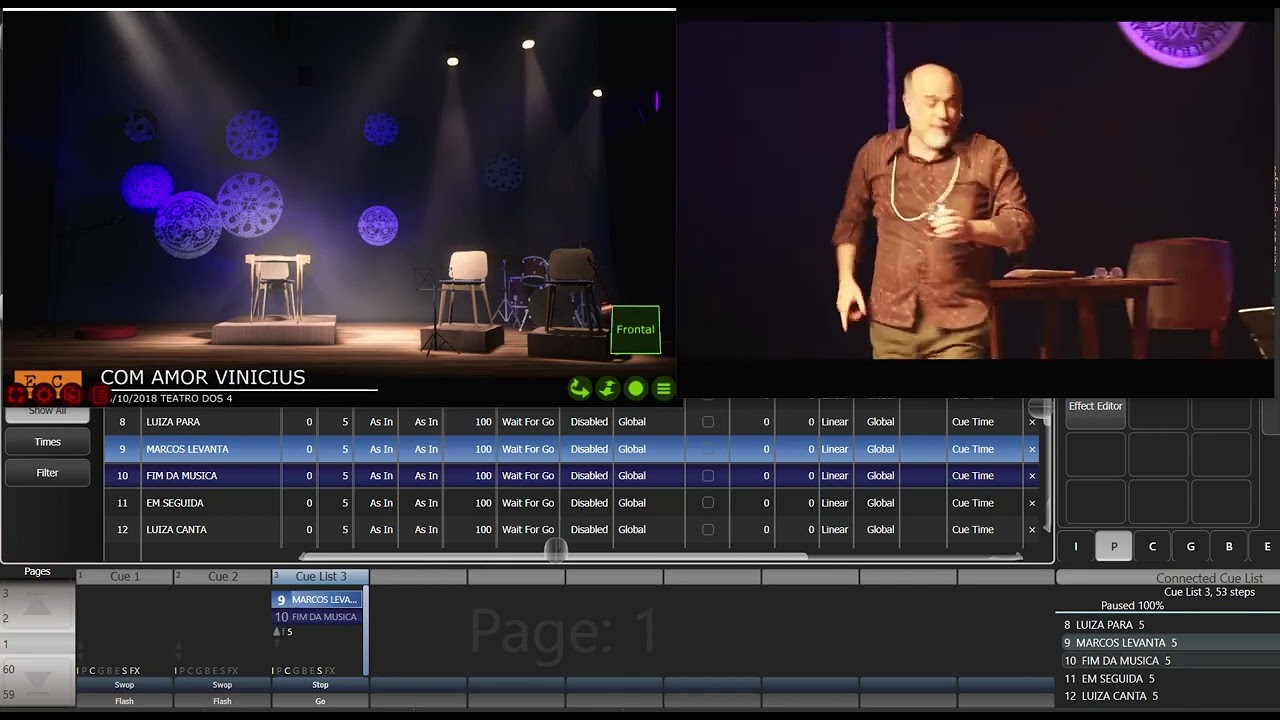
Task: Select 8 LUIZA PARA in Connected Cue List
Action: (x=1168, y=625)
